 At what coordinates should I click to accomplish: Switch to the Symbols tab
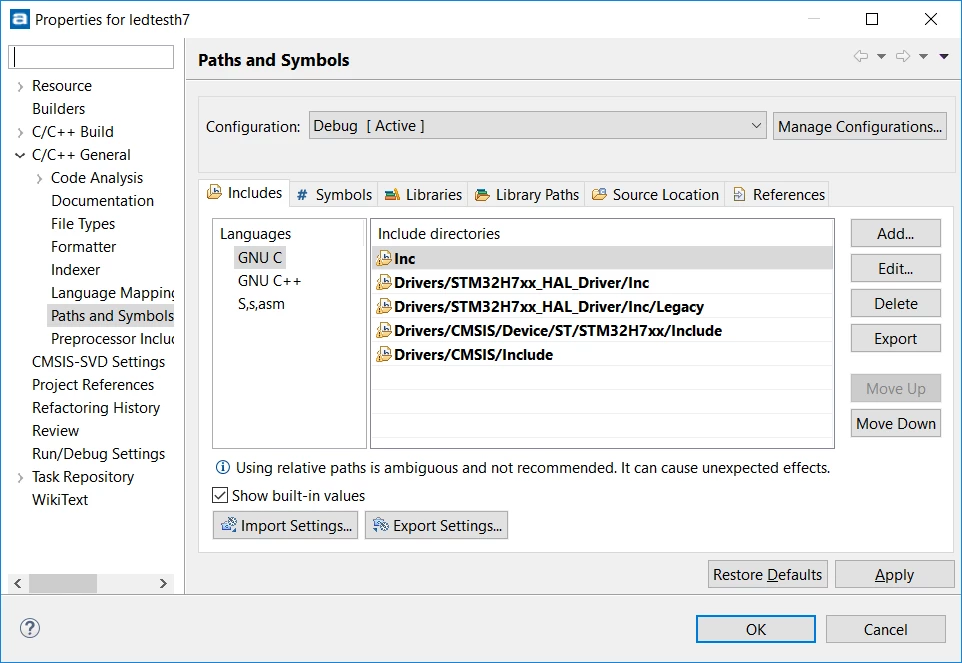pos(334,194)
